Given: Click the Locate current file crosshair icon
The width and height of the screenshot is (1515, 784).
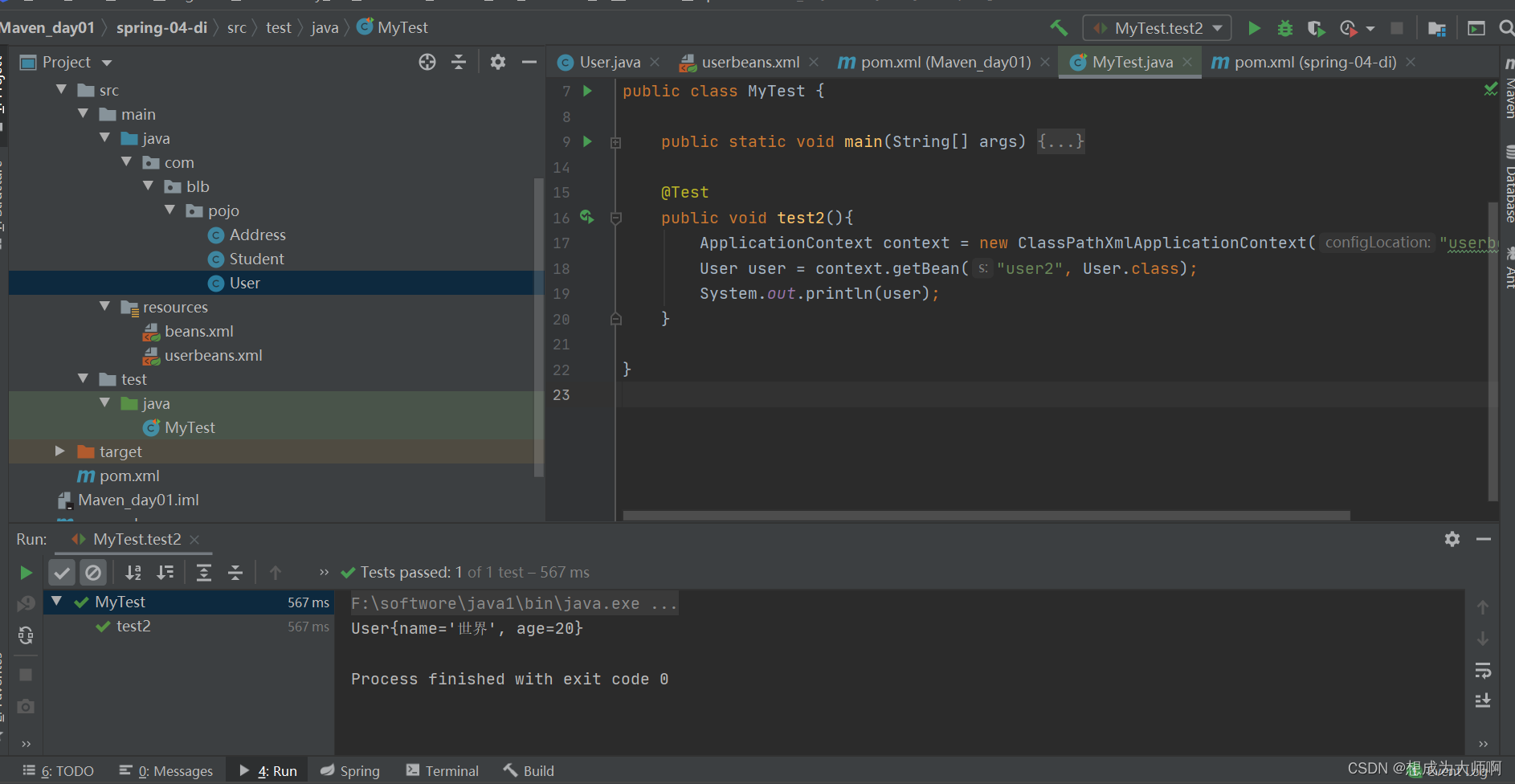Looking at the screenshot, I should [427, 62].
